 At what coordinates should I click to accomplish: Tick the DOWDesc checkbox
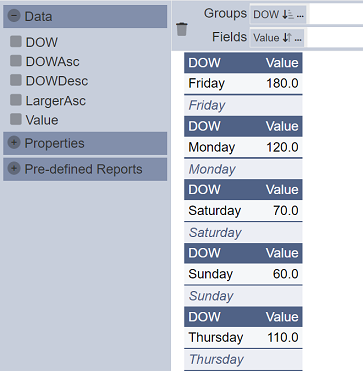click(16, 80)
